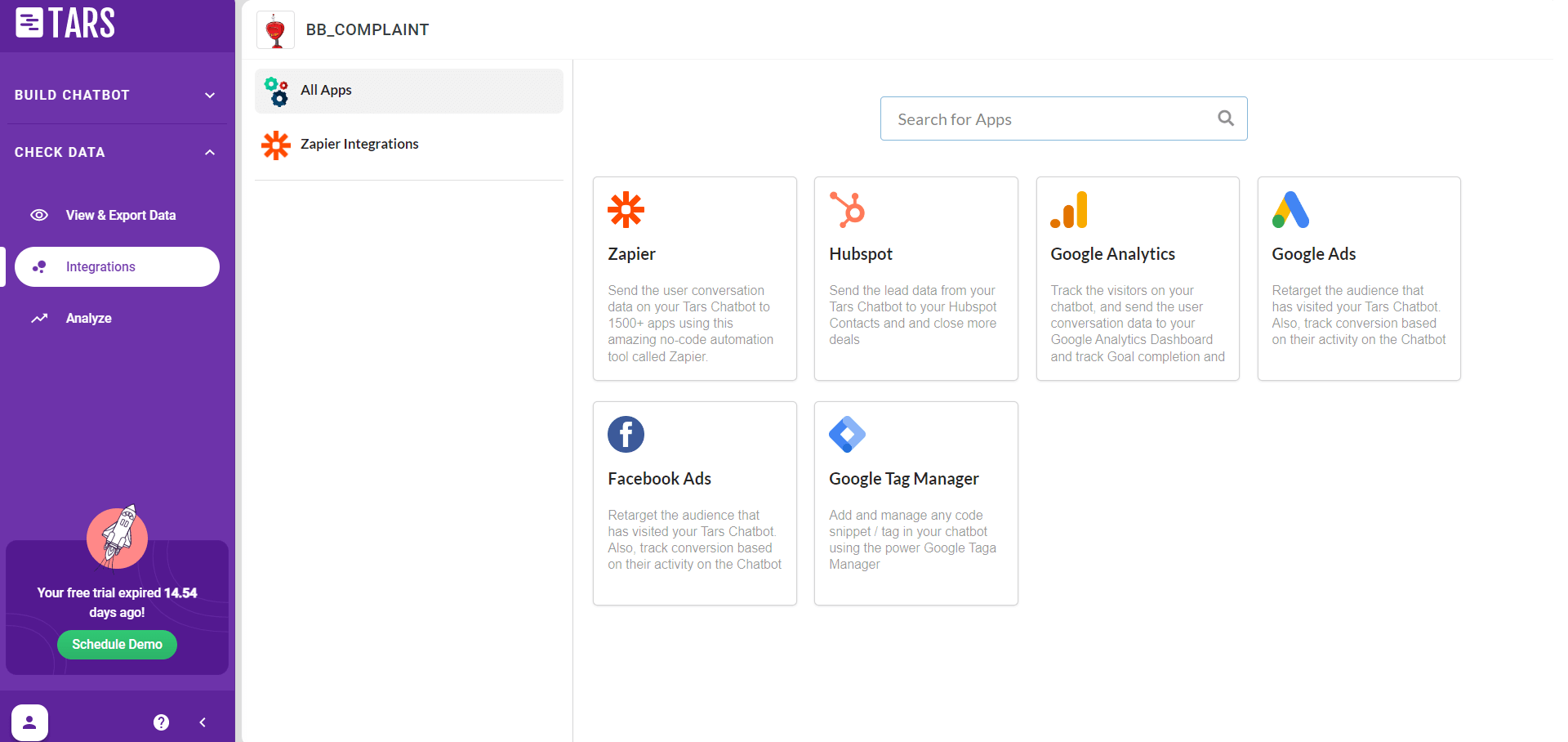Click the Google Ads logo icon
This screenshot has height=742, width=1568.
(x=1290, y=210)
